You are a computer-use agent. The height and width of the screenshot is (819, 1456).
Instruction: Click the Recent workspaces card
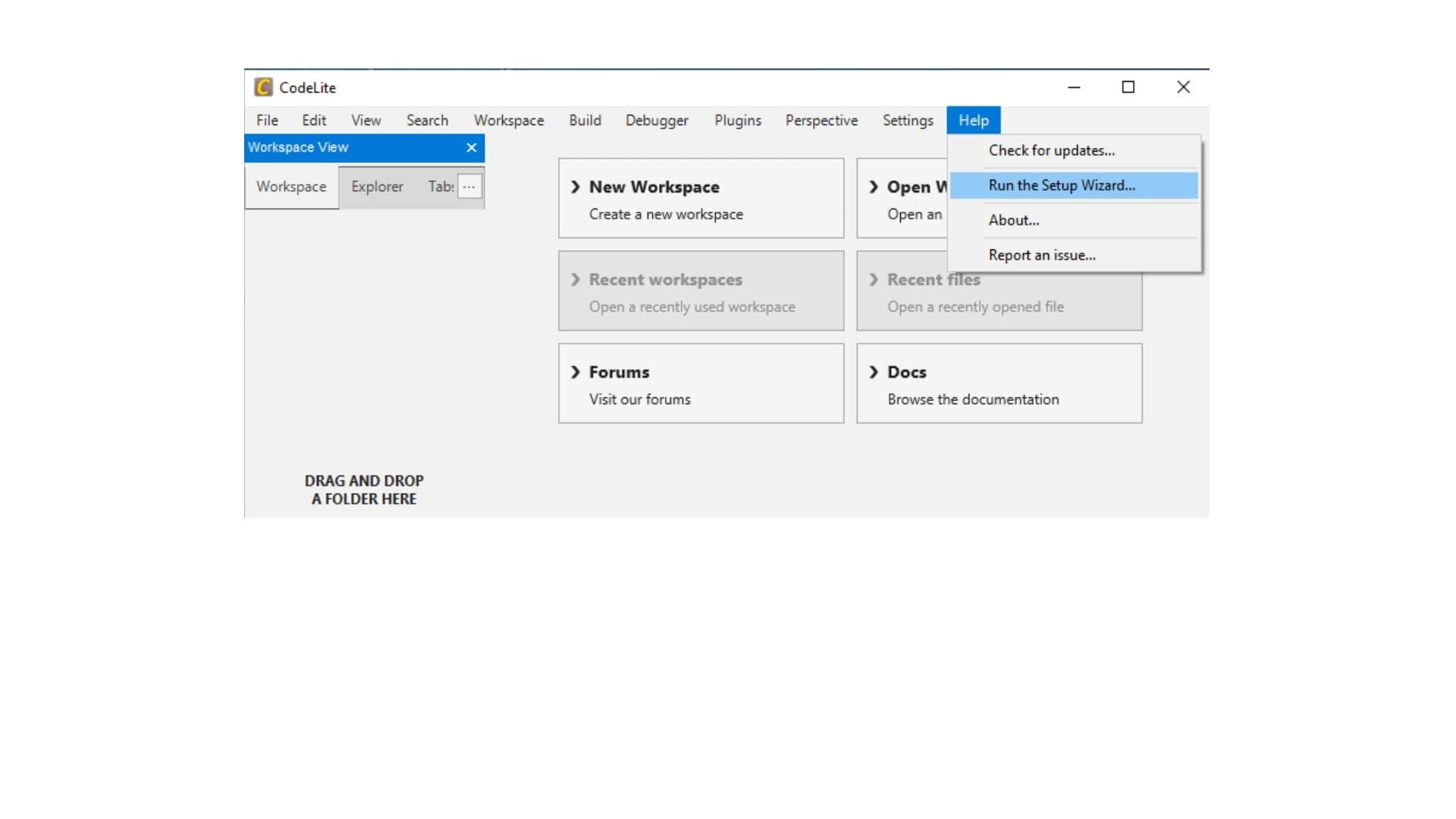(701, 290)
